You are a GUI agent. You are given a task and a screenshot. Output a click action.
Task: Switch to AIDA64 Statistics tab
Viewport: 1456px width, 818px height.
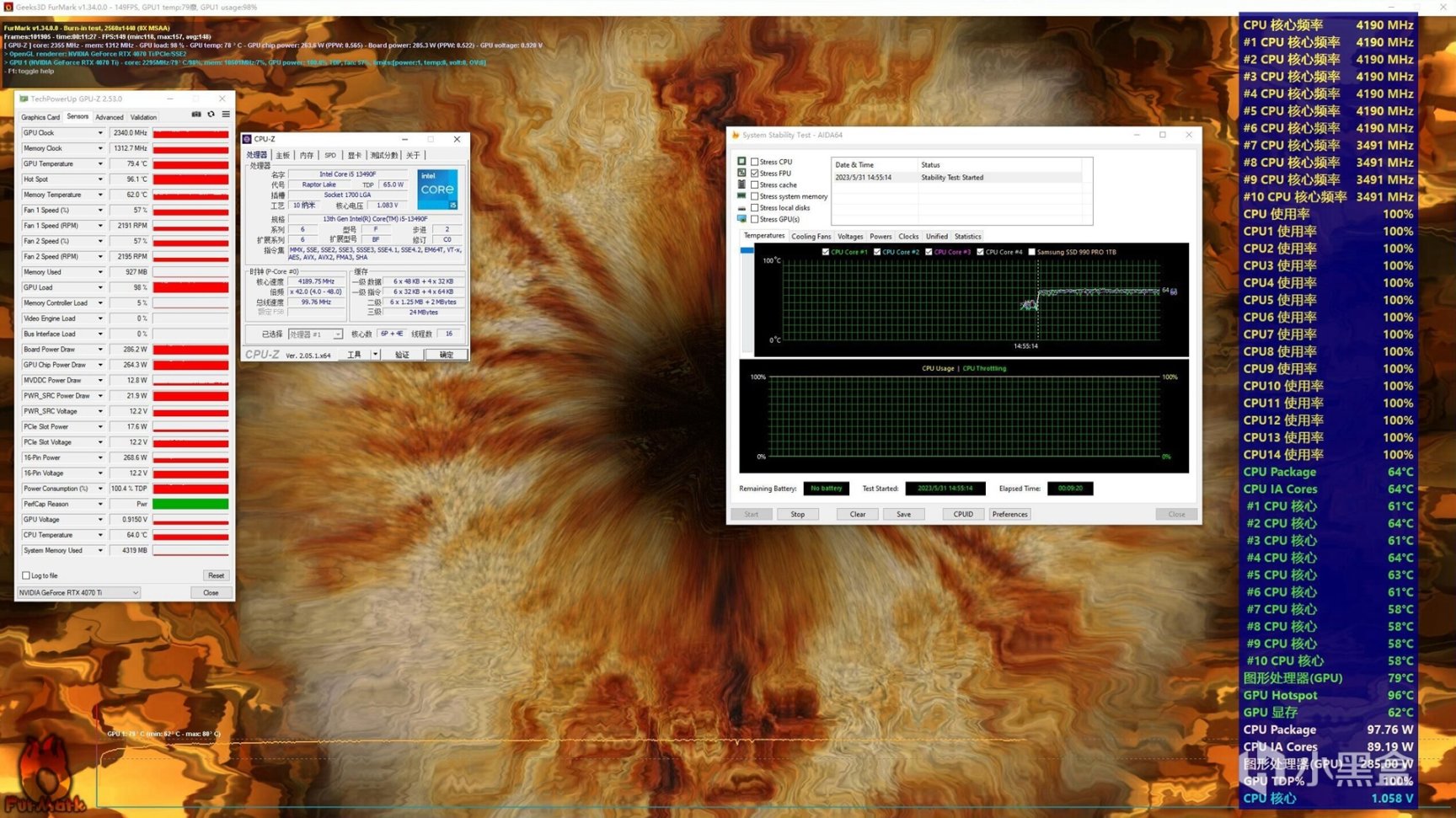click(x=967, y=237)
